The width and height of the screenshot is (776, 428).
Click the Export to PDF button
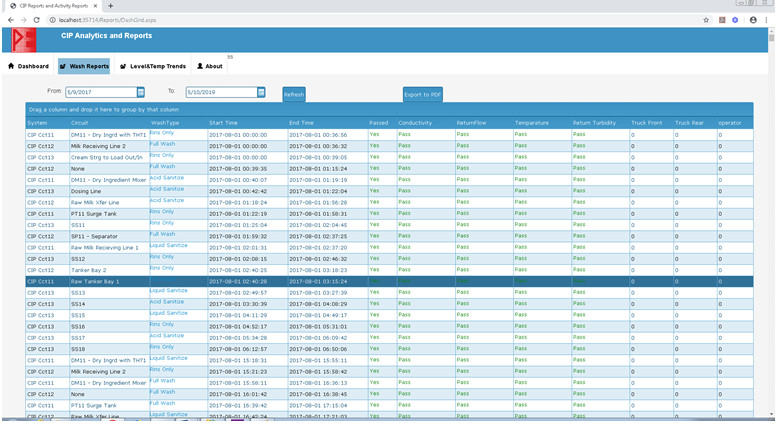[422, 94]
